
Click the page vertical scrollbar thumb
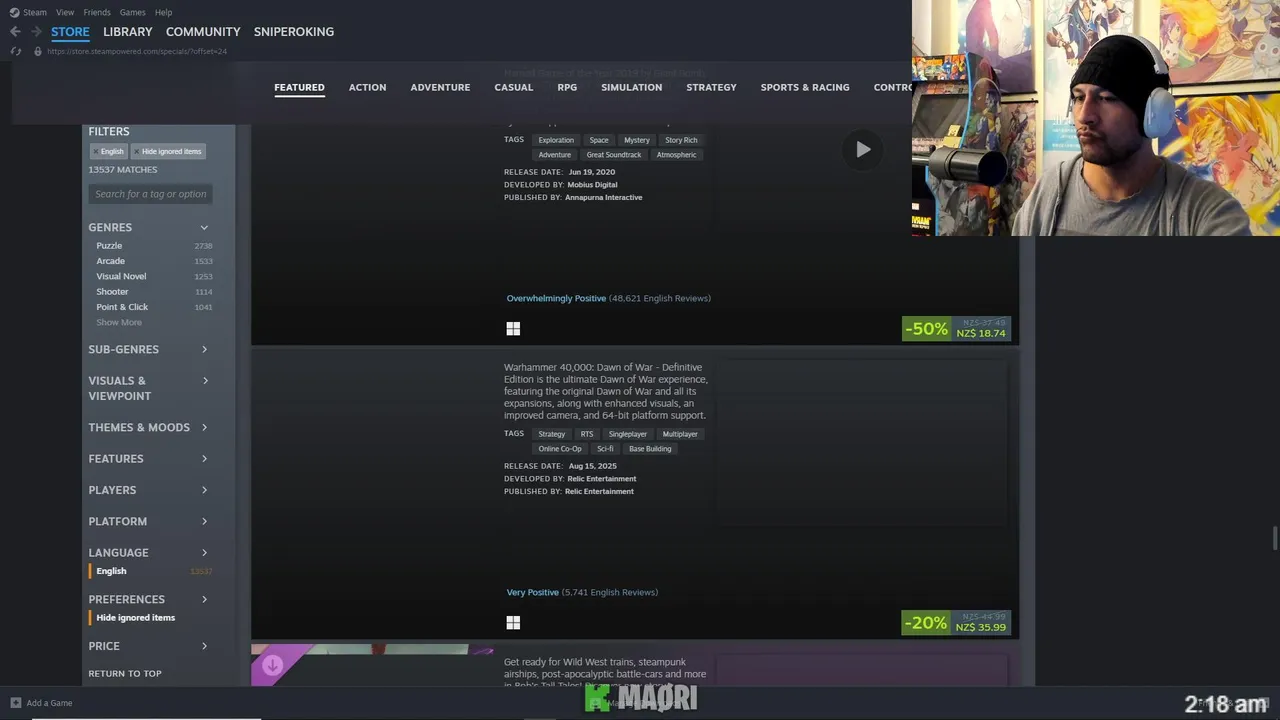[1275, 538]
